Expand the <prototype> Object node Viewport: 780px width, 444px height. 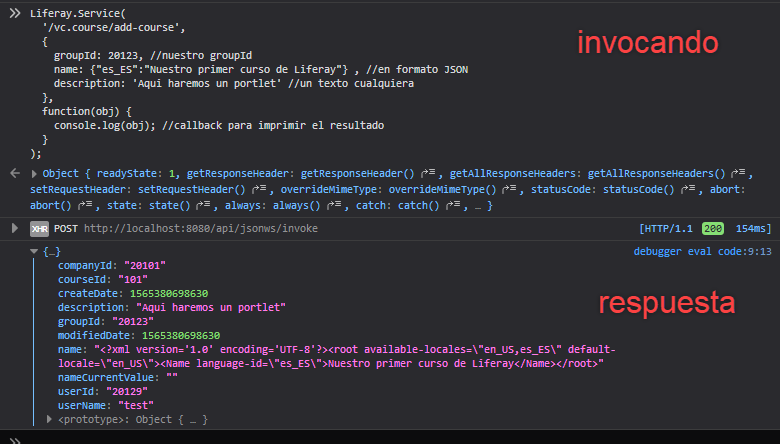point(49,419)
